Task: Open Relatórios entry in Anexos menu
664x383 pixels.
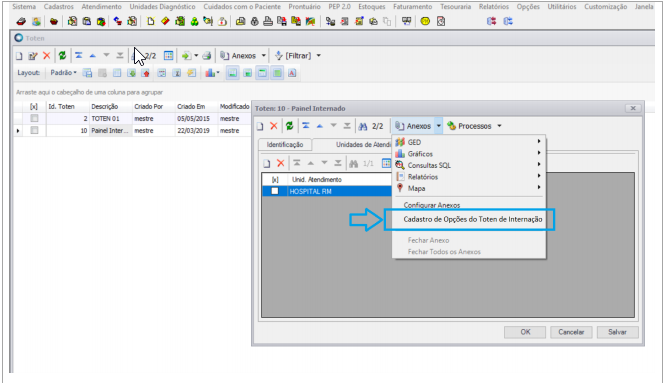Action: (469, 177)
